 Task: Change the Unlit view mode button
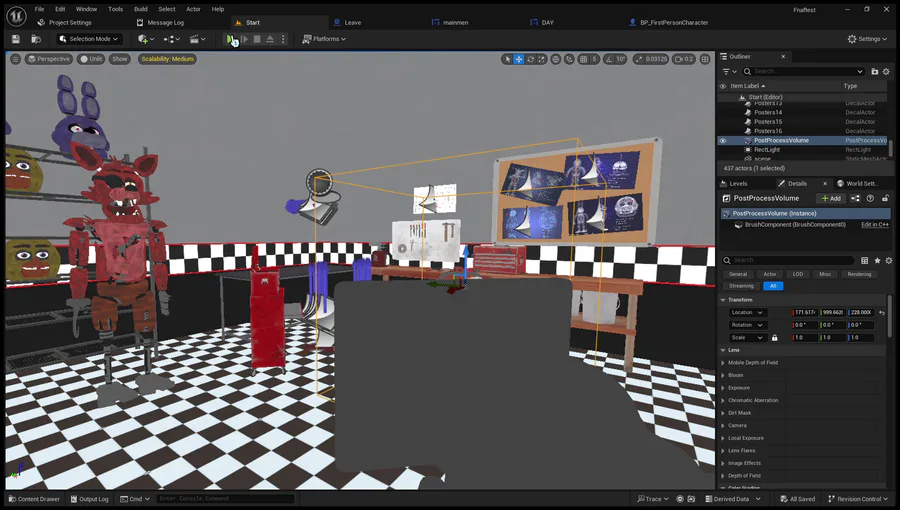[x=91, y=59]
